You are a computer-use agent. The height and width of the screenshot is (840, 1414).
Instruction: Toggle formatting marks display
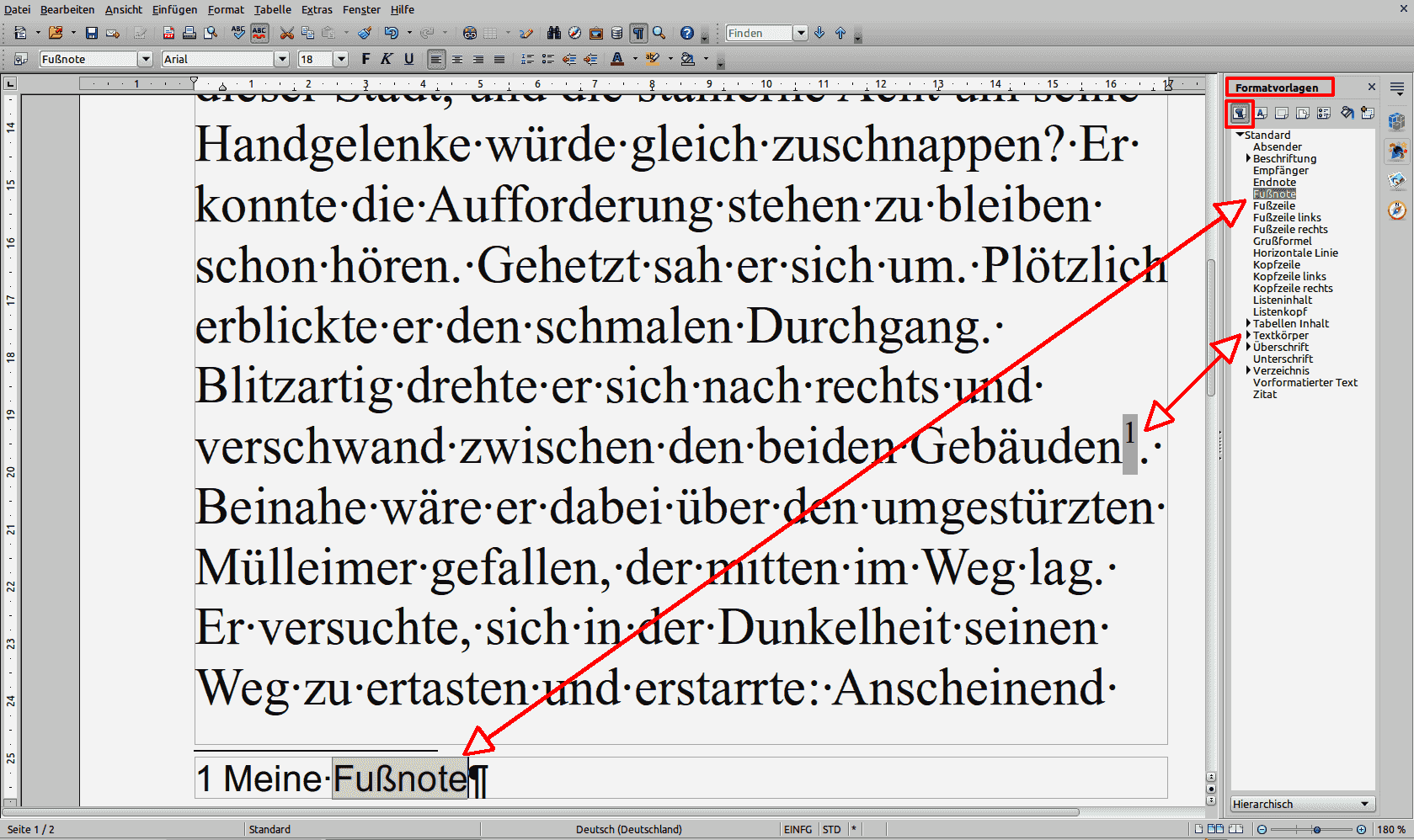tap(638, 33)
